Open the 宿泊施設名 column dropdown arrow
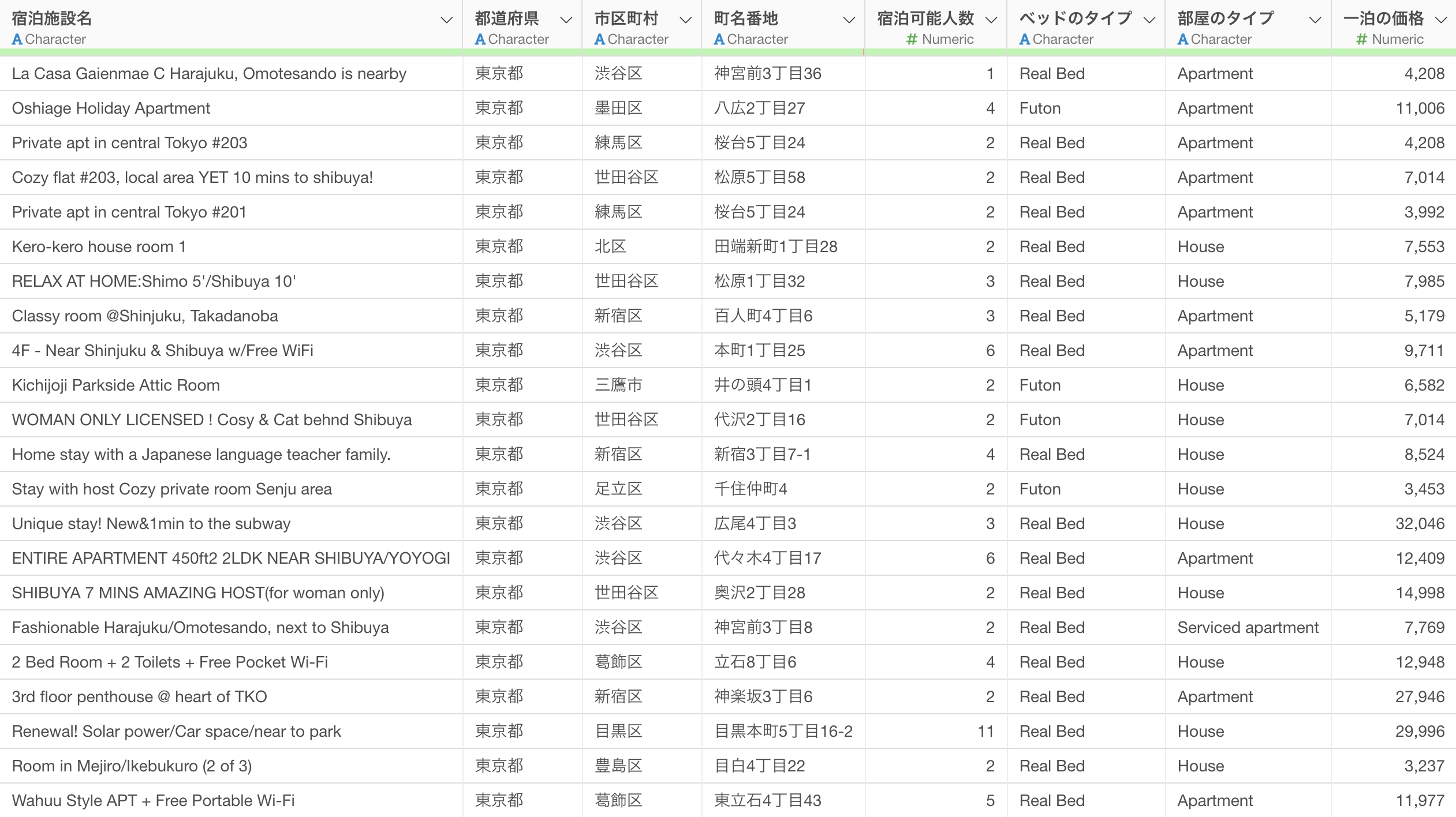Viewport: 1456px width, 817px height. point(446,20)
